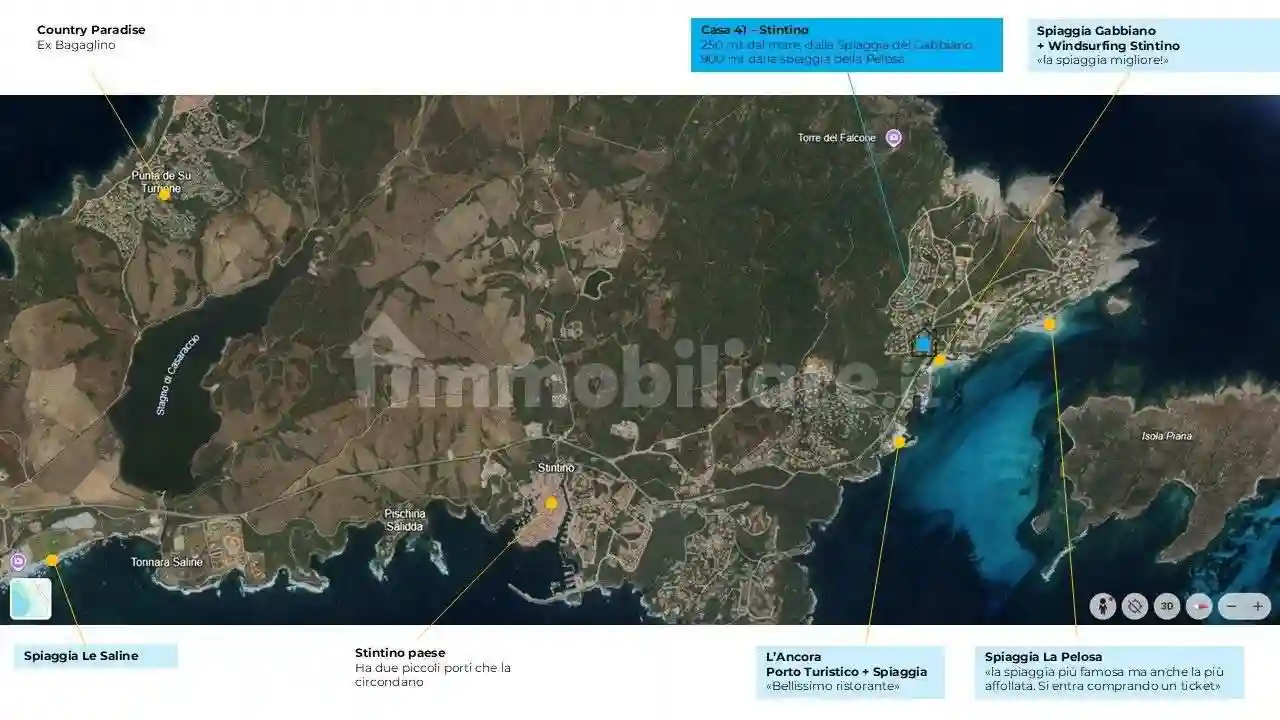The width and height of the screenshot is (1280, 720).
Task: Click the Spiaggia La Pelosa description box
Action: pyautogui.click(x=1108, y=671)
